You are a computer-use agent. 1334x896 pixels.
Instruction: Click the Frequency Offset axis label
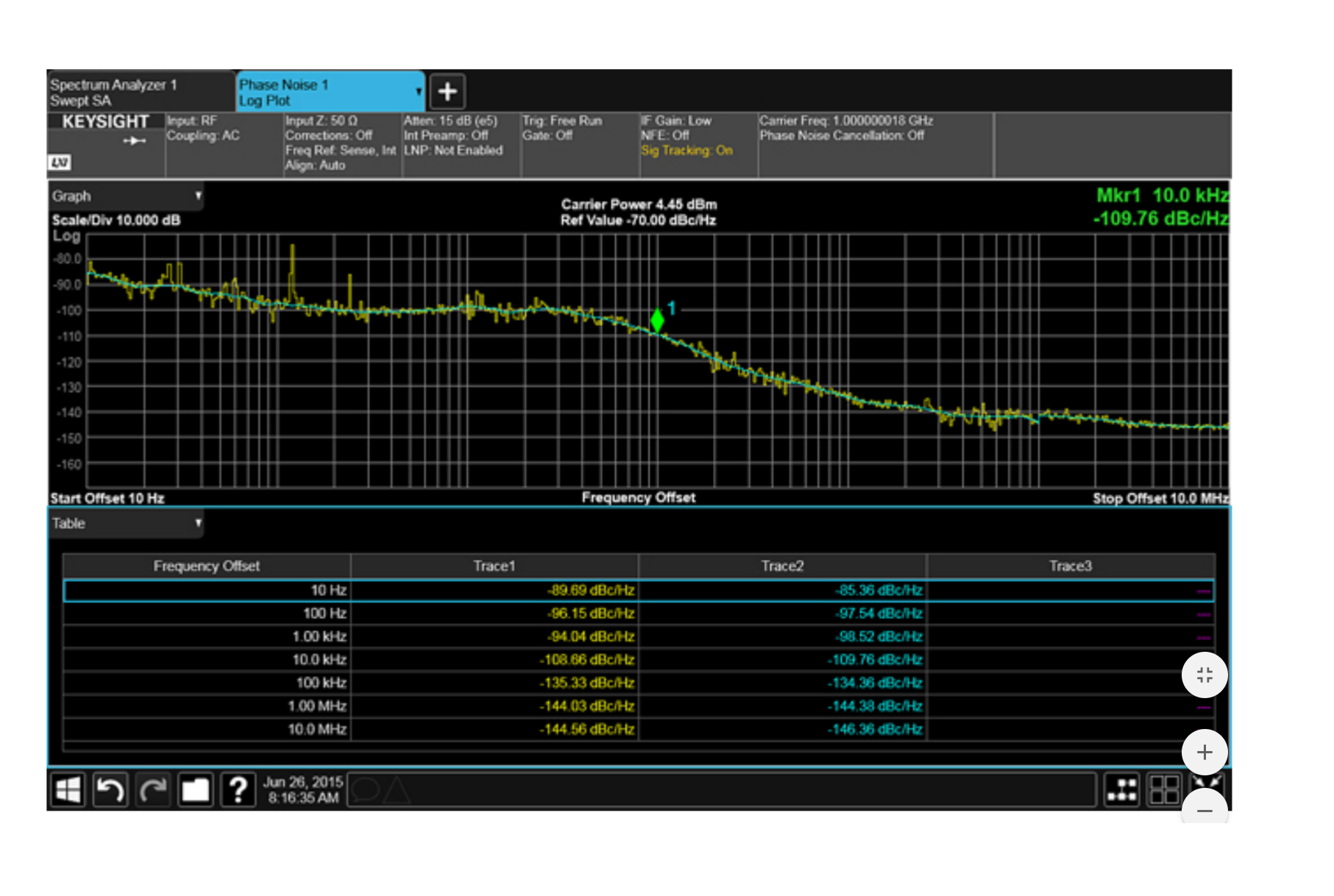(x=638, y=498)
